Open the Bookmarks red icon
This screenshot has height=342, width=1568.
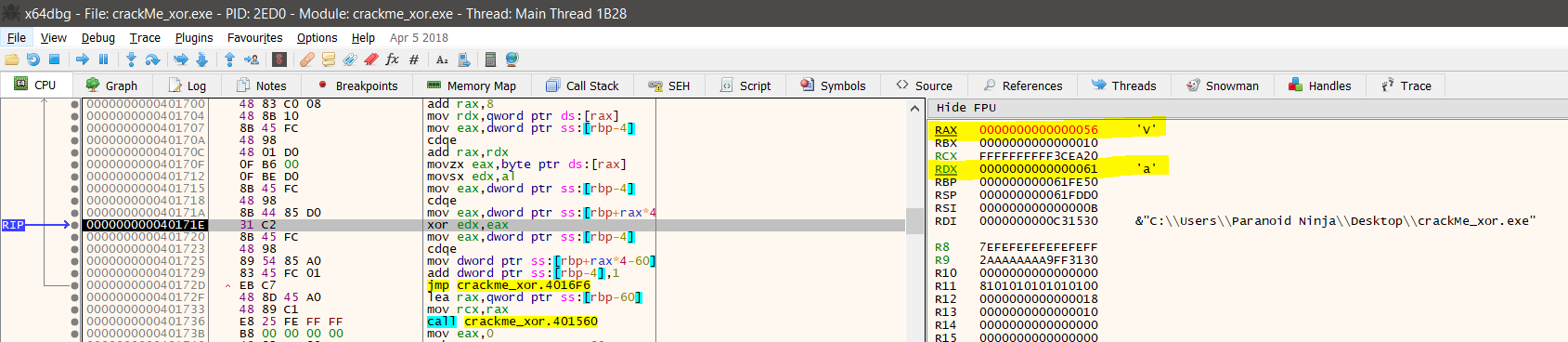point(371,59)
